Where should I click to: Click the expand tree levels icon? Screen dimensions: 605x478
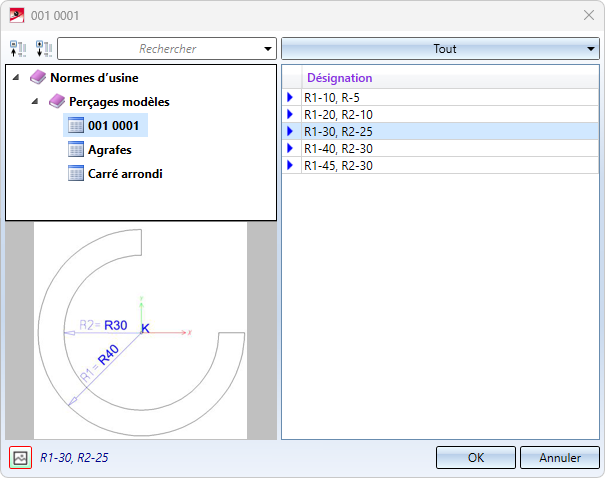point(43,49)
